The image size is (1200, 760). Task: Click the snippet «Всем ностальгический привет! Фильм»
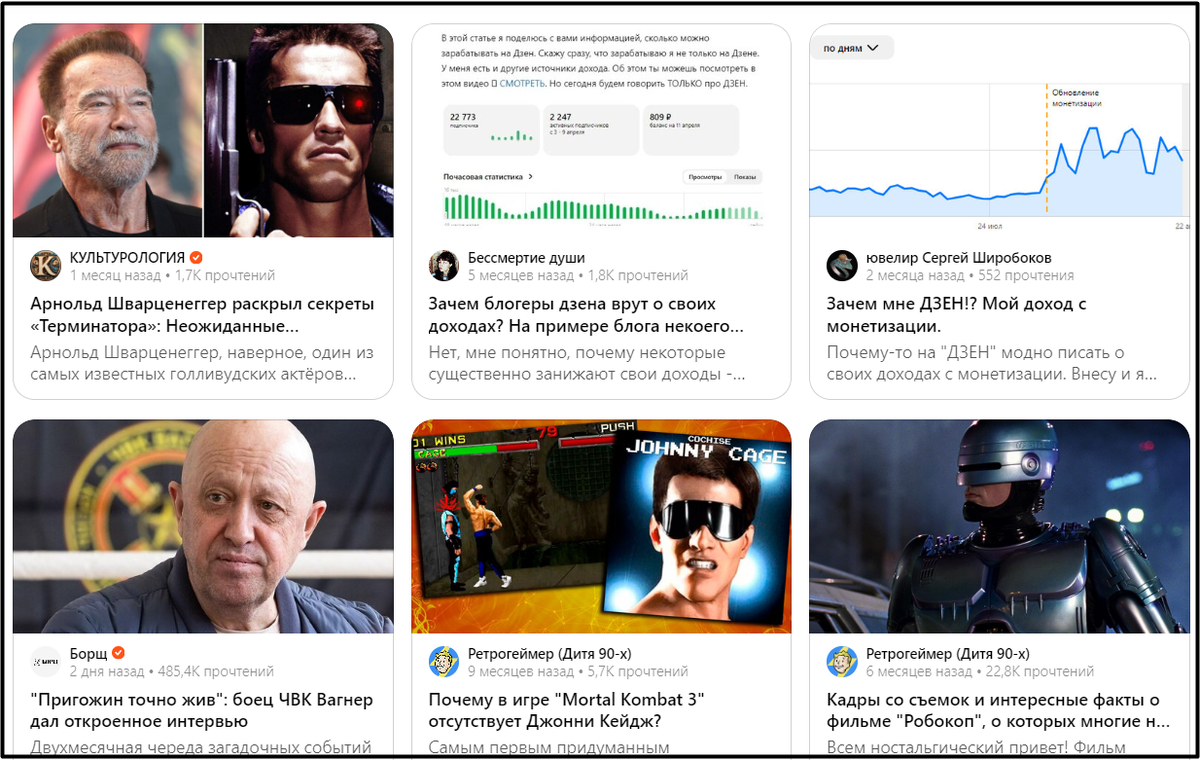pyautogui.click(x=976, y=747)
